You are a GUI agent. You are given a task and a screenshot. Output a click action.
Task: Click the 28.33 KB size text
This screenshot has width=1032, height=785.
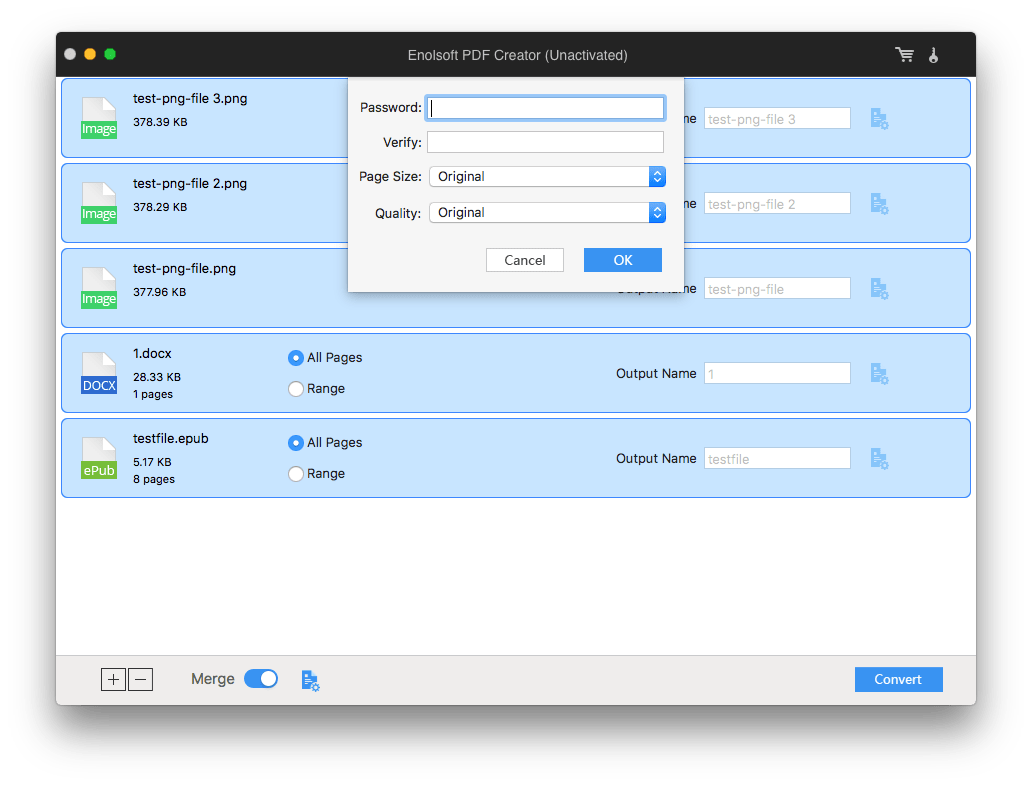[x=157, y=377]
